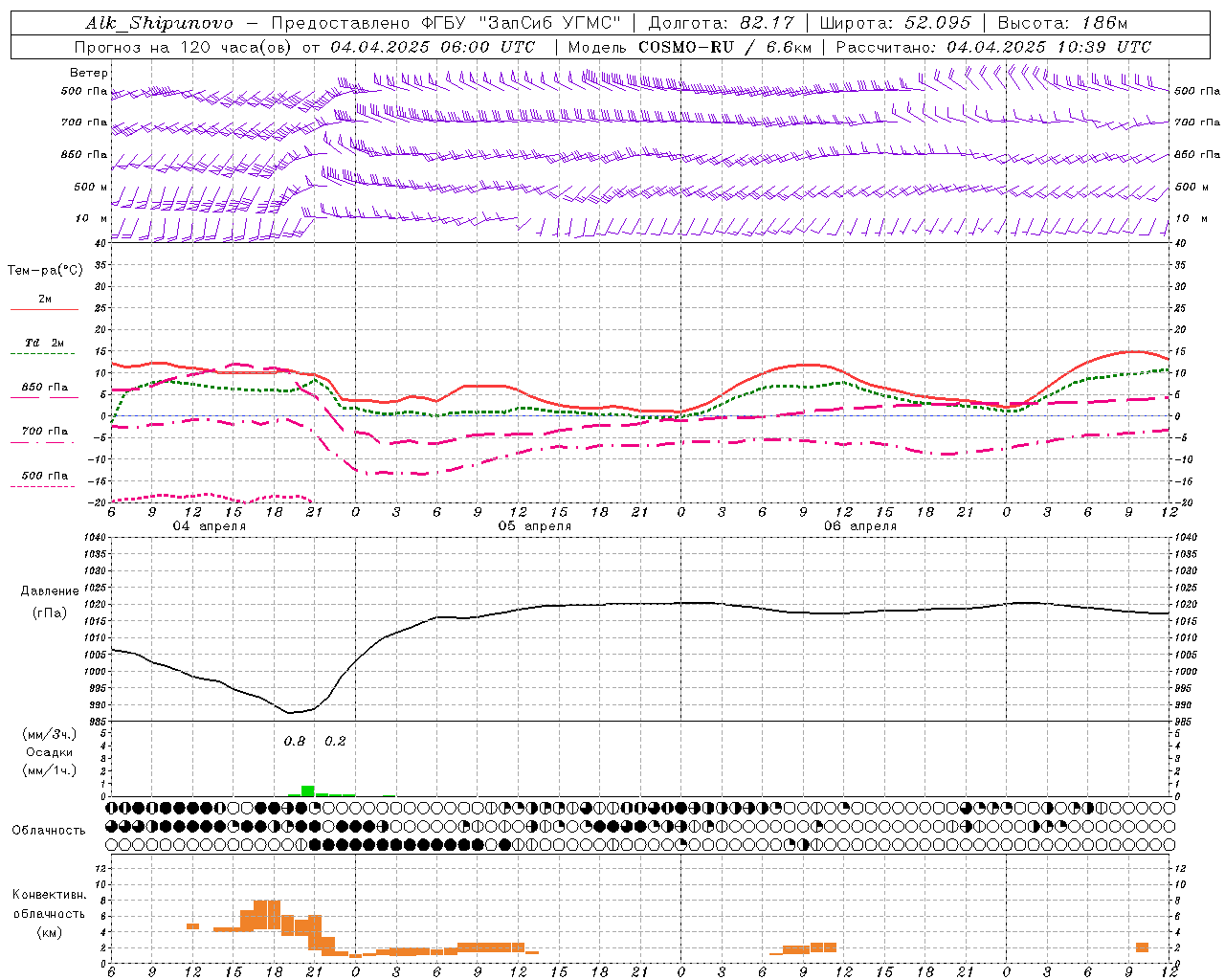The width and height of the screenshot is (1225, 980).
Task: Click the "04 апреля" date label
Action: click(x=209, y=526)
